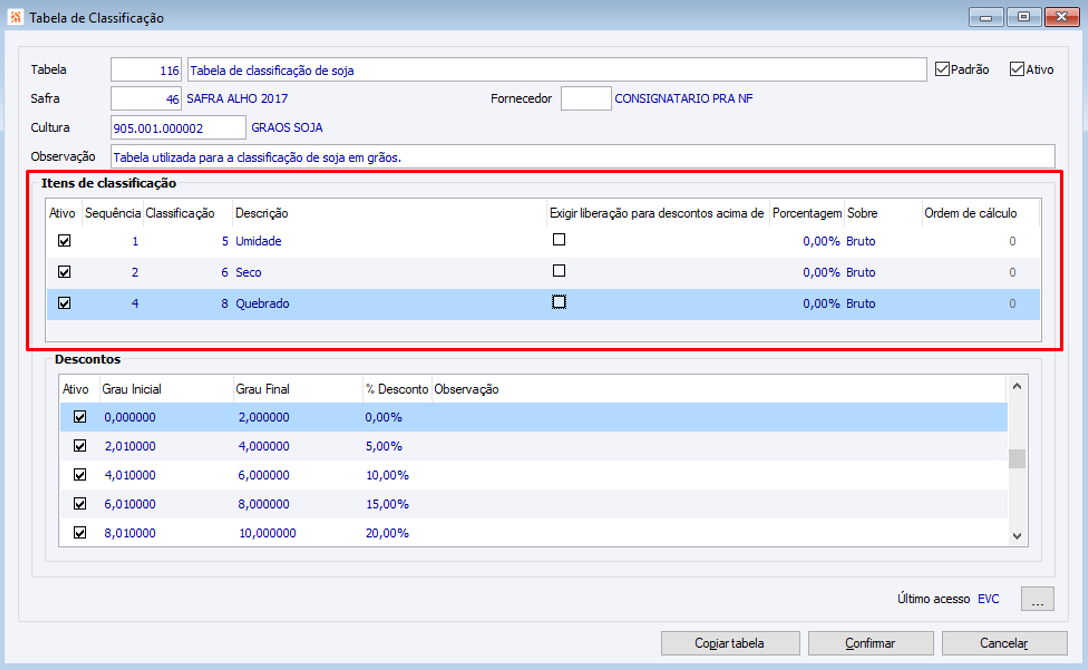Click Grau Final value 10,000000
Image resolution: width=1088 pixels, height=670 pixels.
point(267,533)
